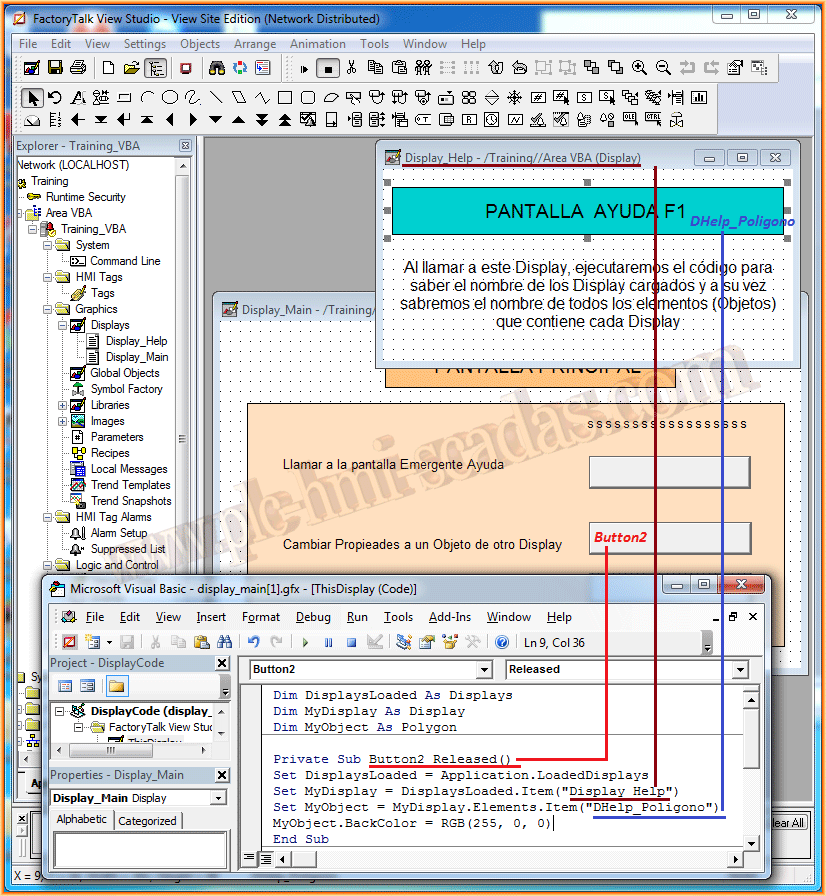
Task: Select Display_Help in the Explorer tree
Action: (136, 341)
